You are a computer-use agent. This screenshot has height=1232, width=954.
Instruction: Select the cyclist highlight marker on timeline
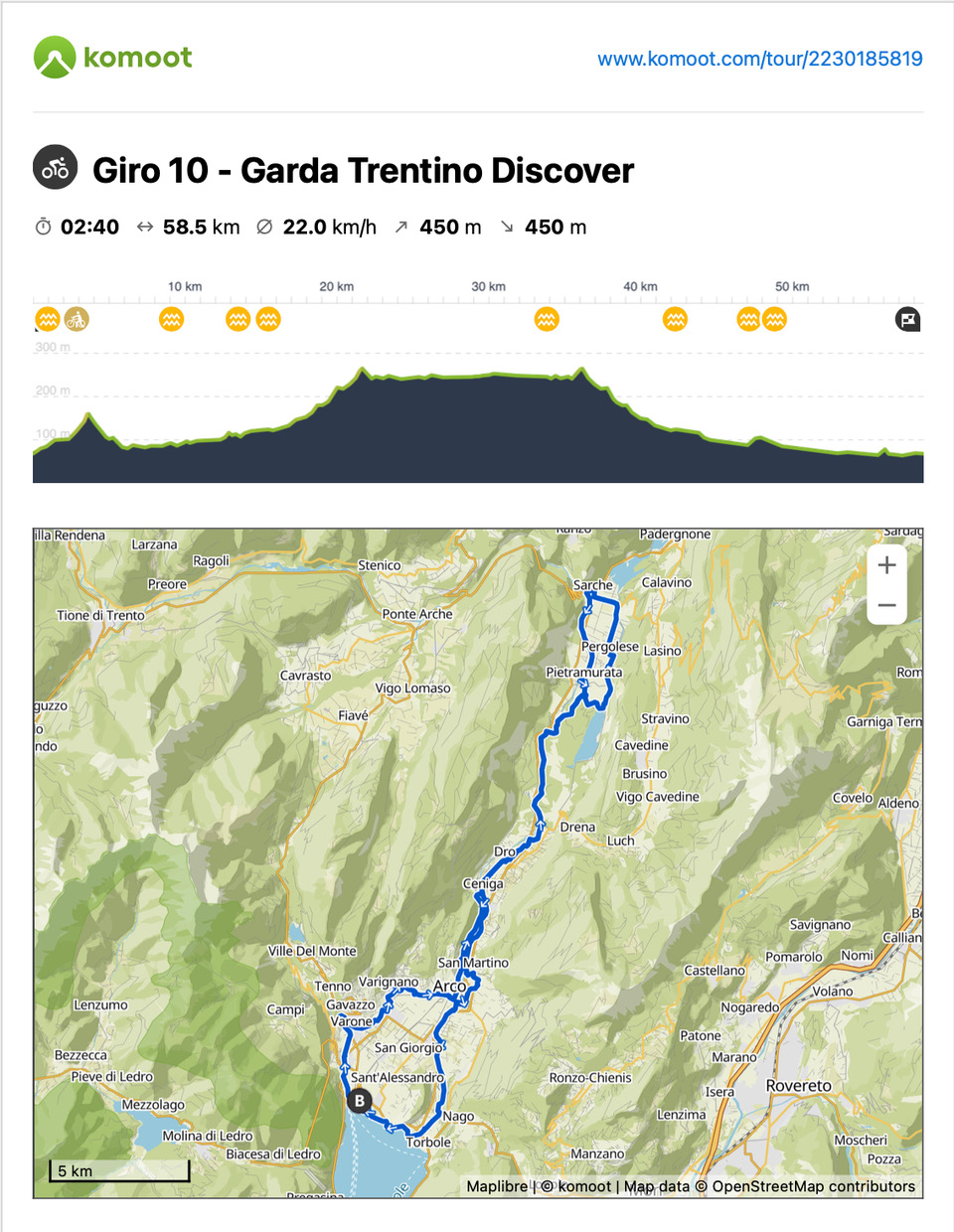(77, 319)
